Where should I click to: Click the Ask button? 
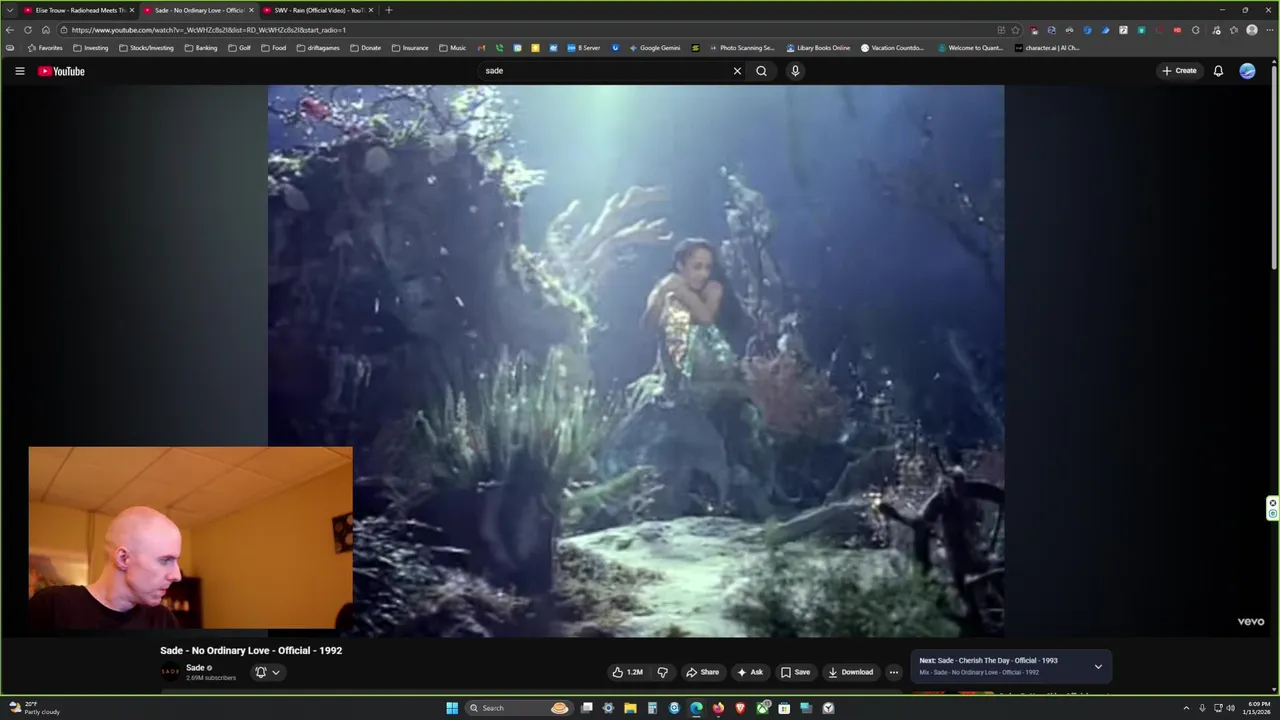point(750,672)
